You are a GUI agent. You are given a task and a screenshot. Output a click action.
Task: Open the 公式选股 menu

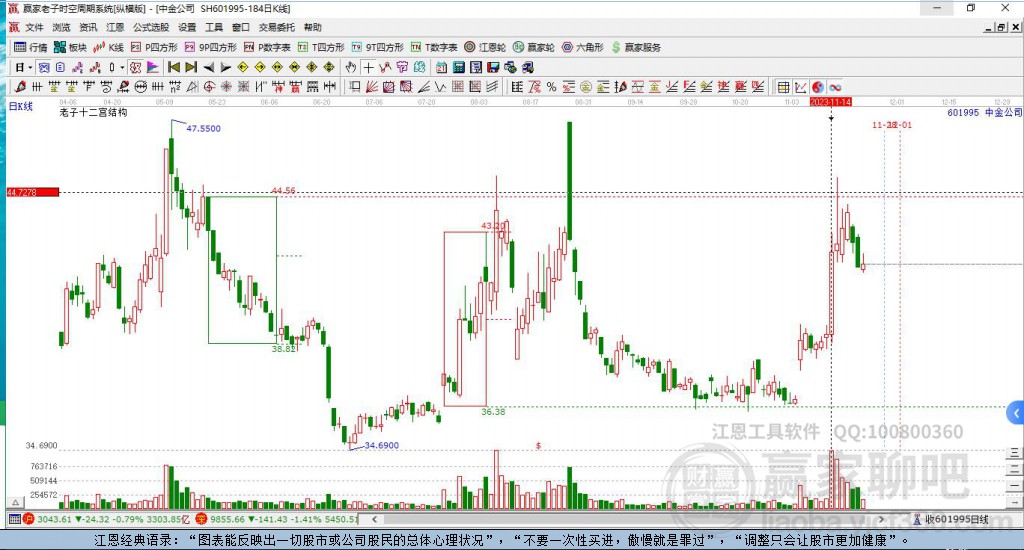(151, 27)
